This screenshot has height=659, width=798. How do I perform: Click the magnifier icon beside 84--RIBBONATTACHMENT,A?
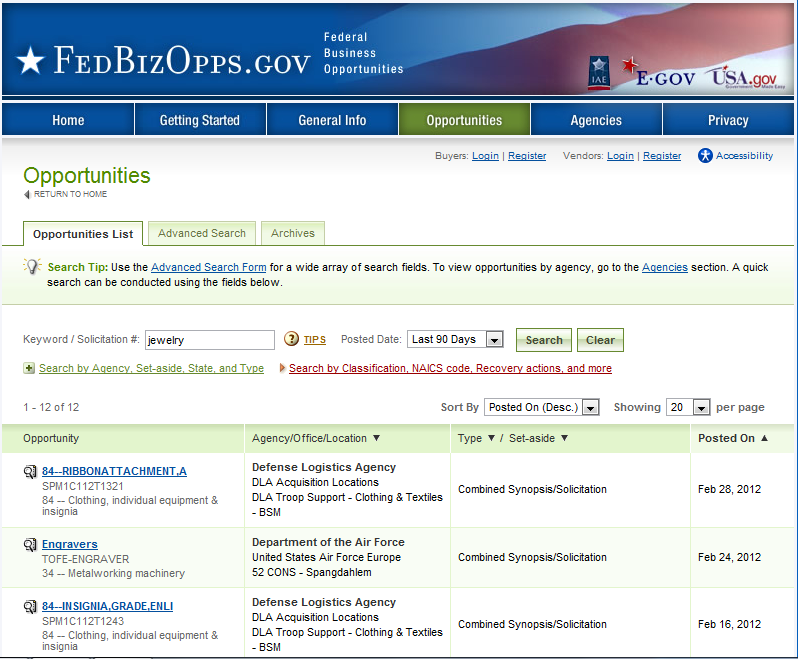(x=31, y=472)
